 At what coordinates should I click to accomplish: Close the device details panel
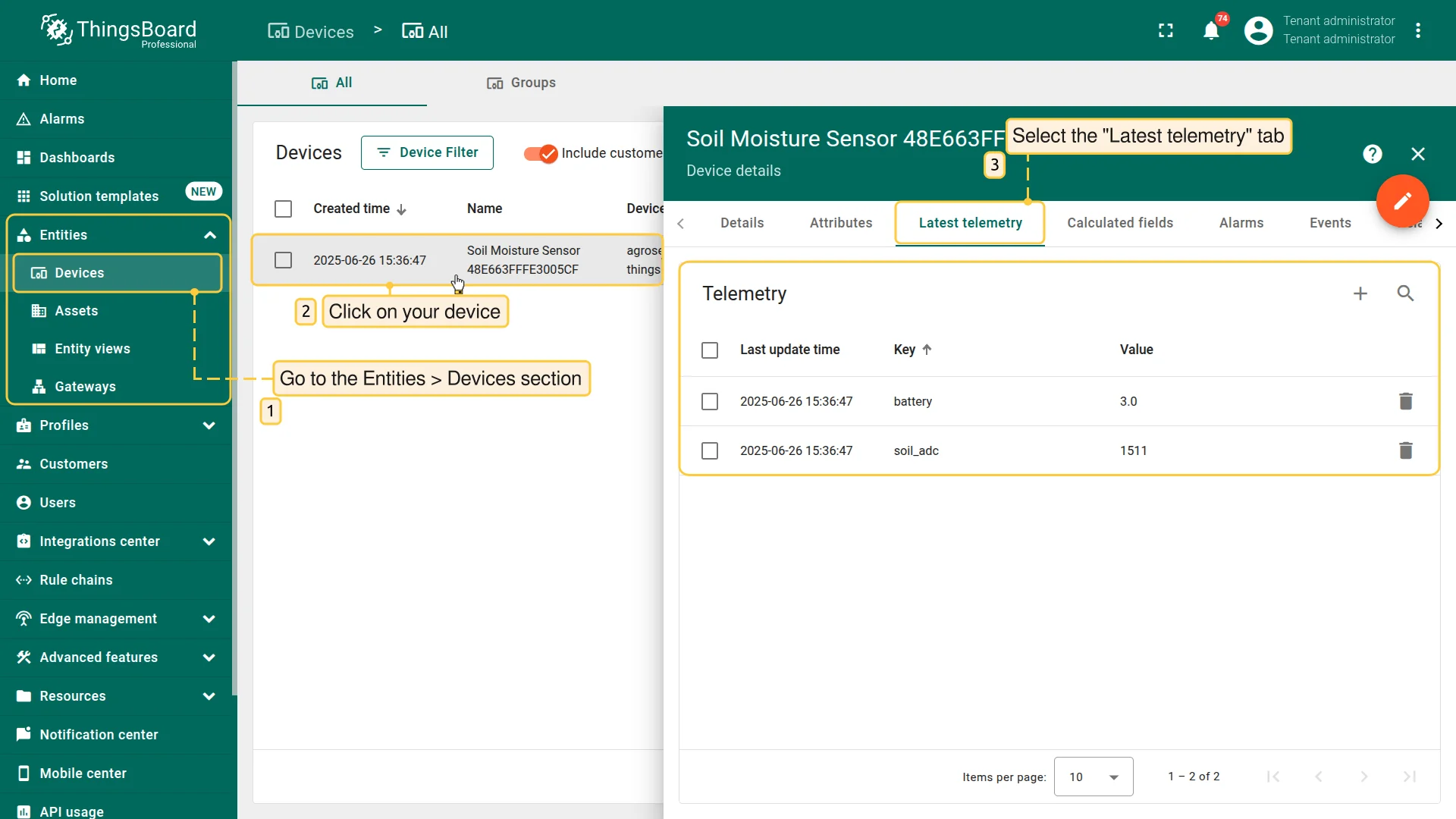(1418, 154)
